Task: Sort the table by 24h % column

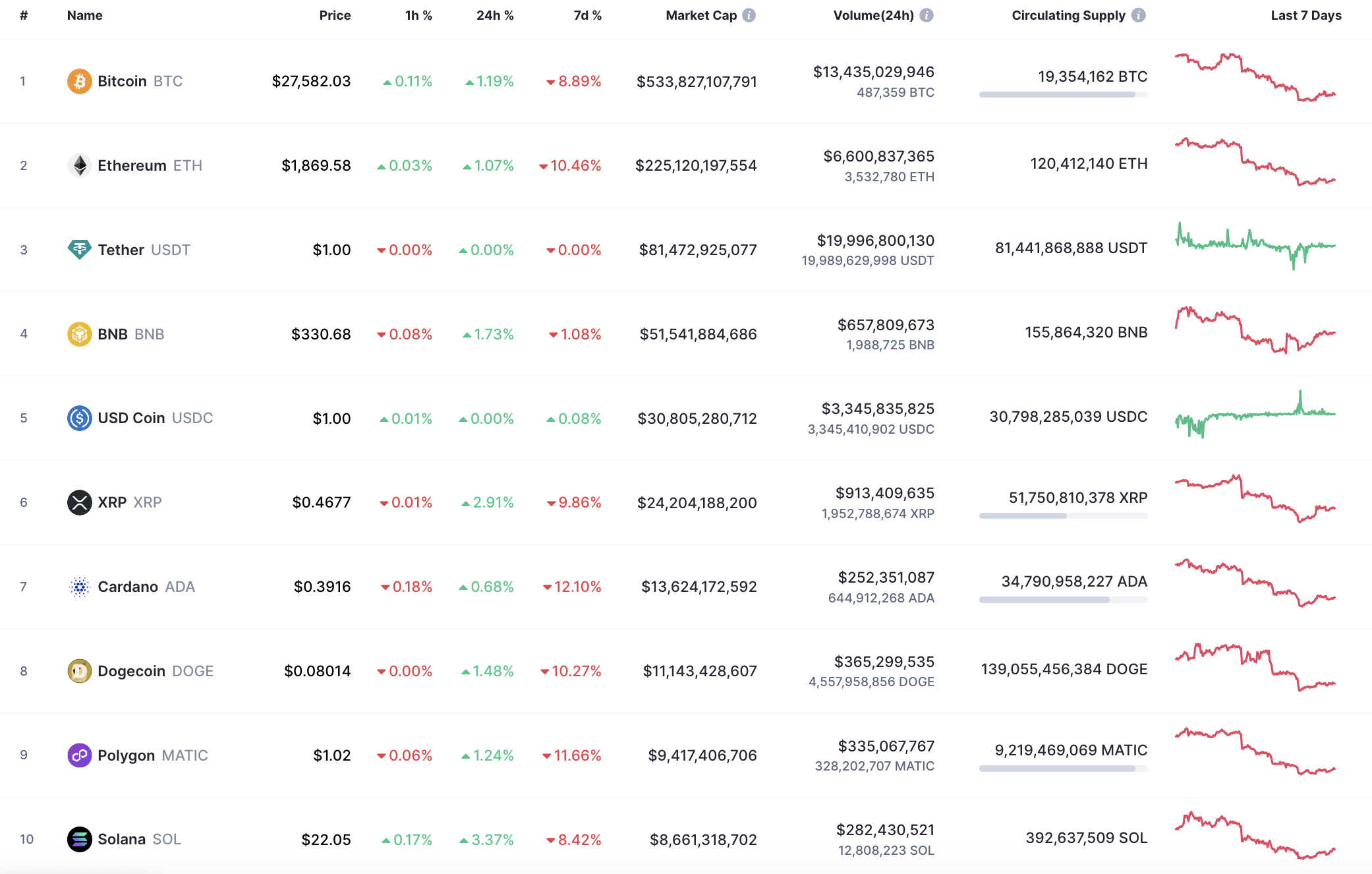Action: [495, 15]
